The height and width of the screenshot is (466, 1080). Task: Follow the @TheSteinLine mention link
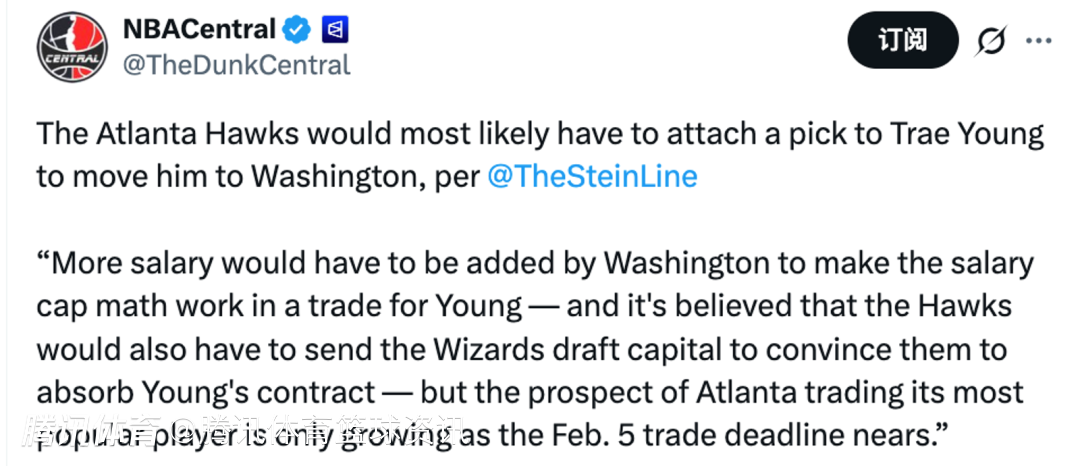pyautogui.click(x=591, y=176)
